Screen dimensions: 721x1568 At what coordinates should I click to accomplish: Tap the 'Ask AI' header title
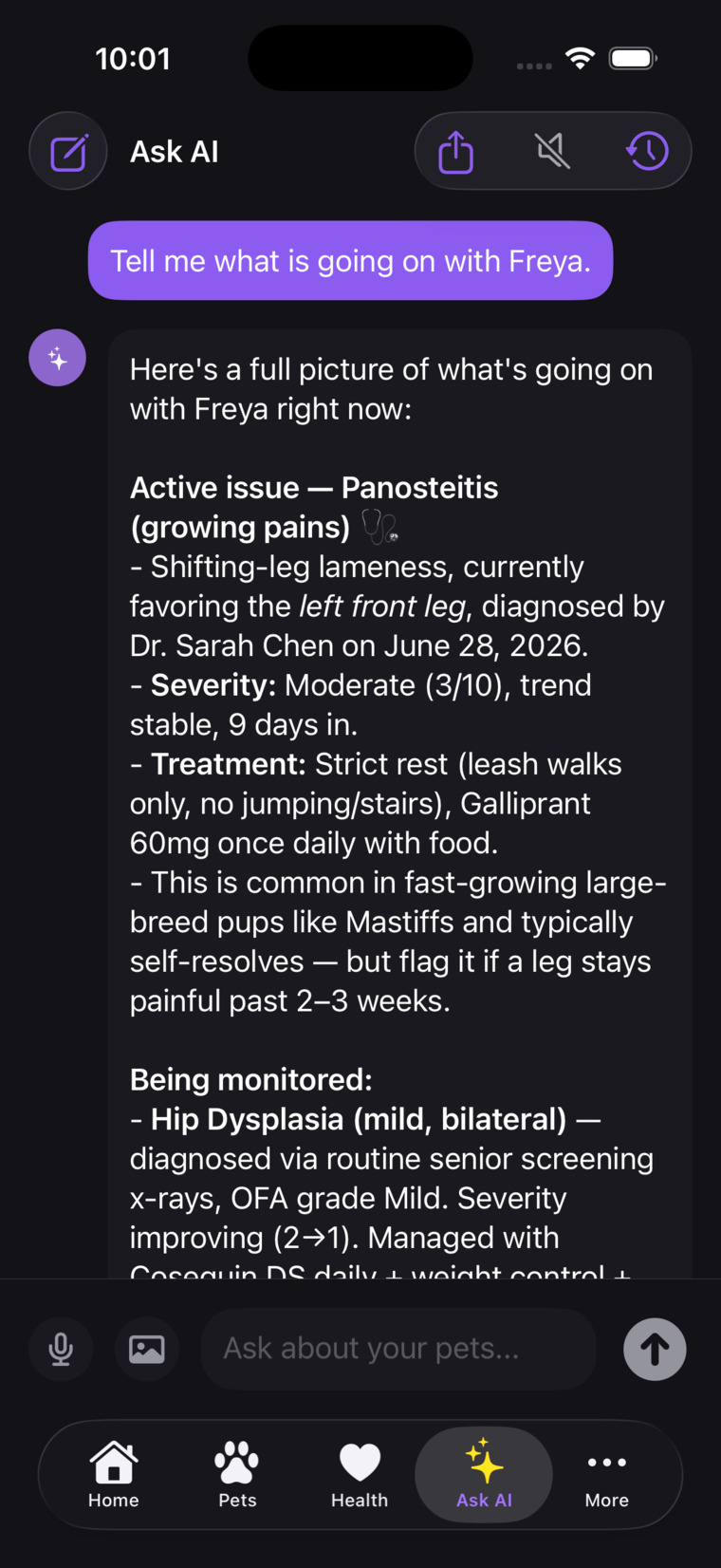tap(175, 152)
